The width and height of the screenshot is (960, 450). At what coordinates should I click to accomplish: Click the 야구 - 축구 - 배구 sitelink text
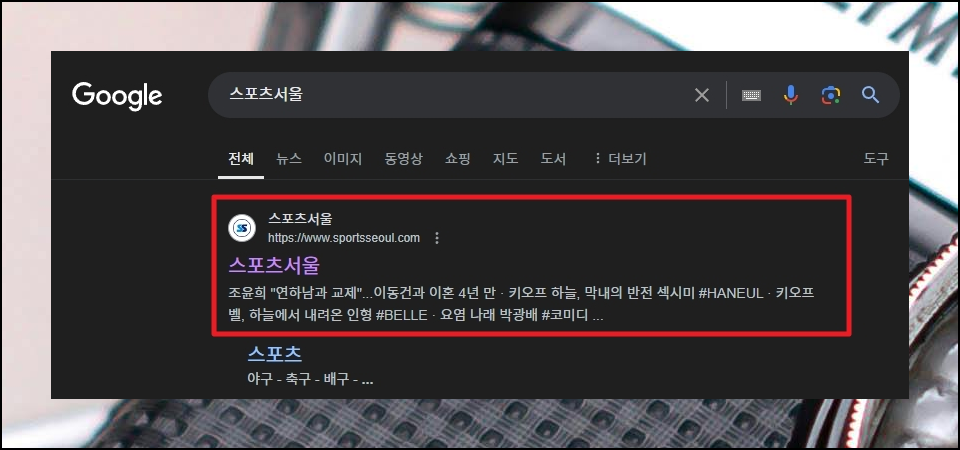[x=310, y=380]
